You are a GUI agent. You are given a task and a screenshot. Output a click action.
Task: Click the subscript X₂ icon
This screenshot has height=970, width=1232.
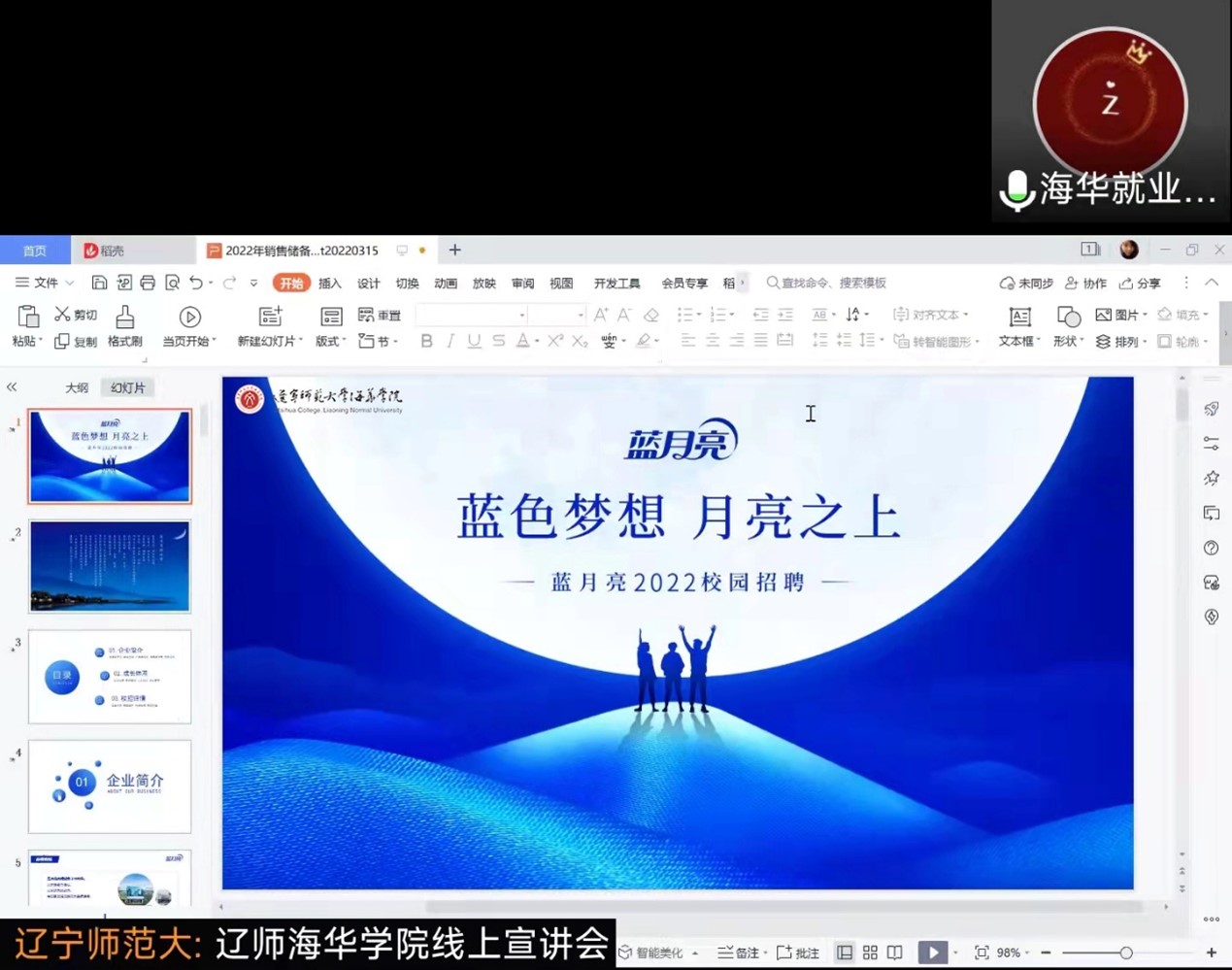tap(580, 341)
